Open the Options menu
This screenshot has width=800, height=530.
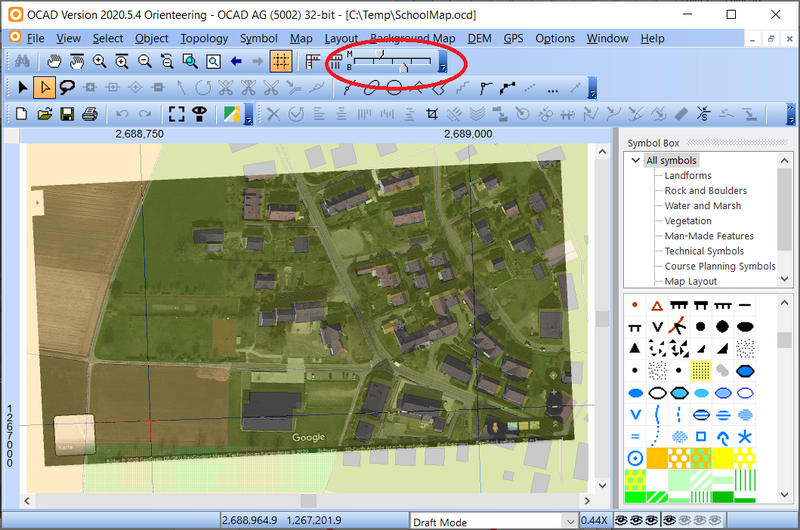tap(555, 38)
